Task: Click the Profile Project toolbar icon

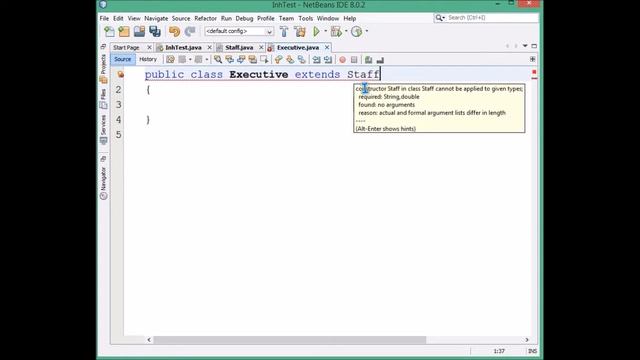Action: point(356,31)
